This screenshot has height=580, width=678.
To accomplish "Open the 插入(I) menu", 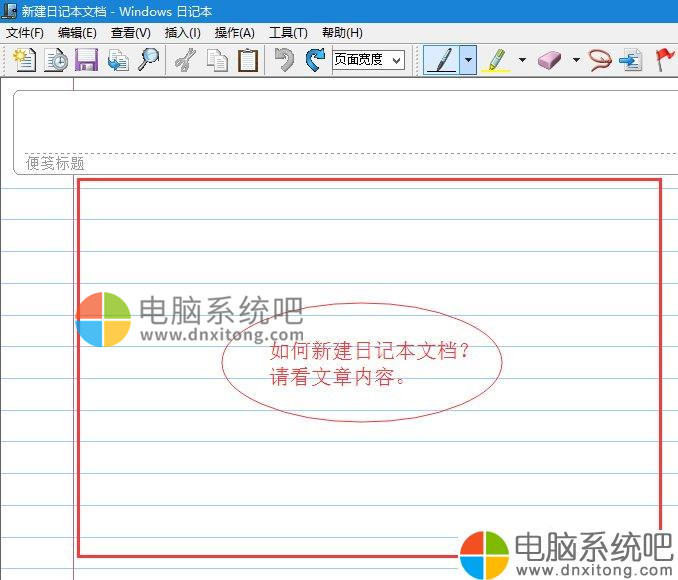I will [x=182, y=33].
